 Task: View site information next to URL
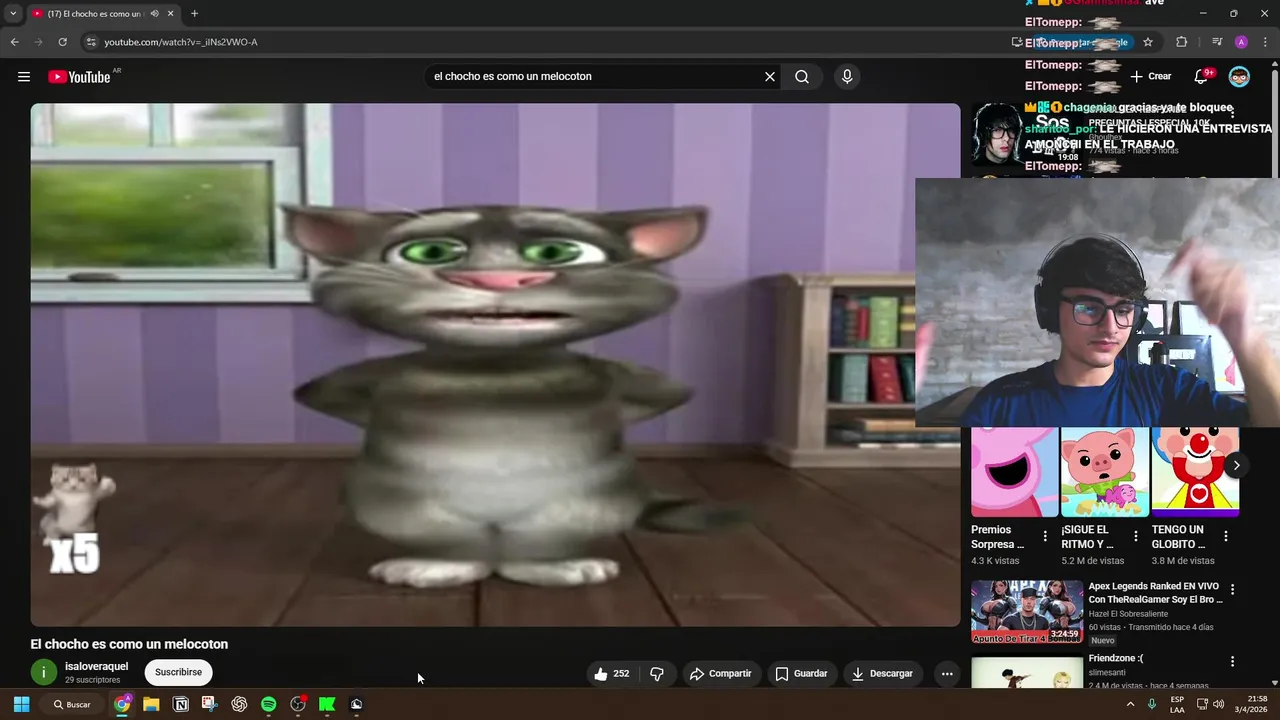90,42
